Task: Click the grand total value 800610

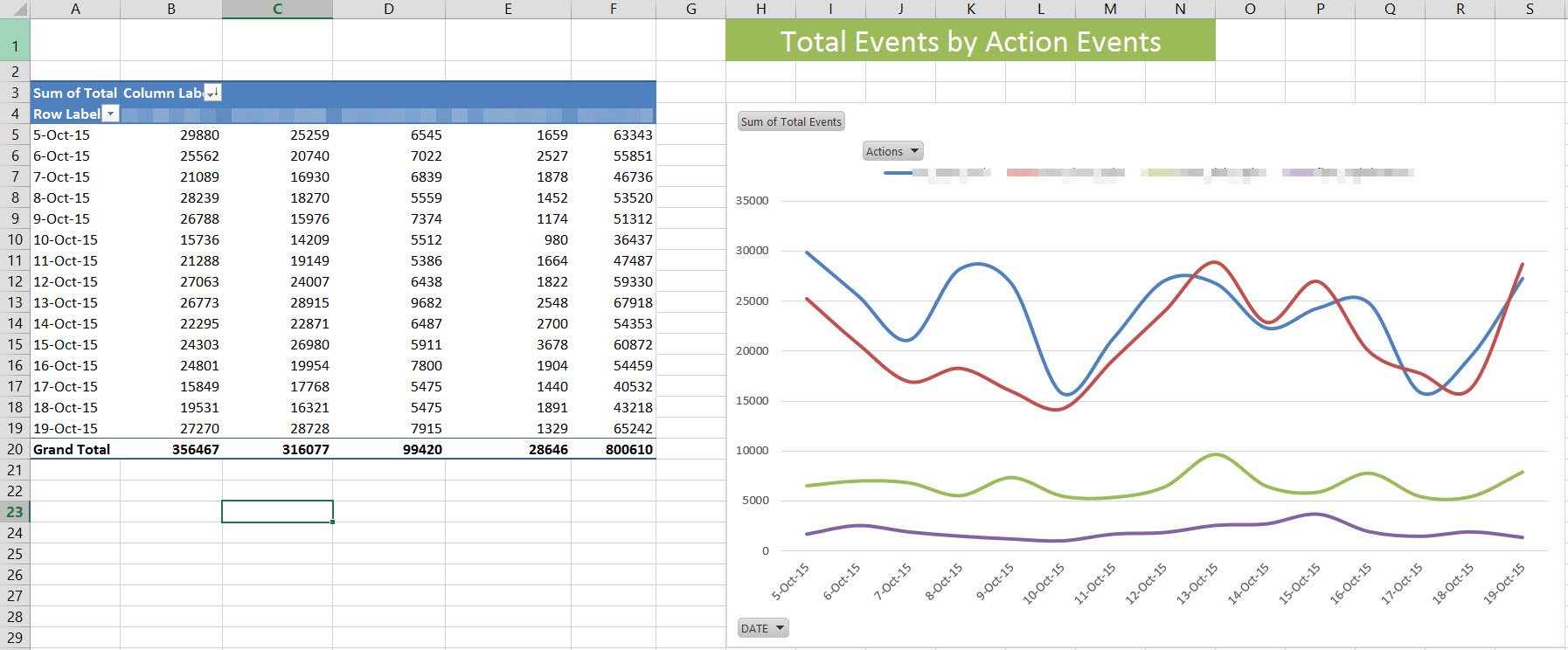Action: click(x=628, y=449)
